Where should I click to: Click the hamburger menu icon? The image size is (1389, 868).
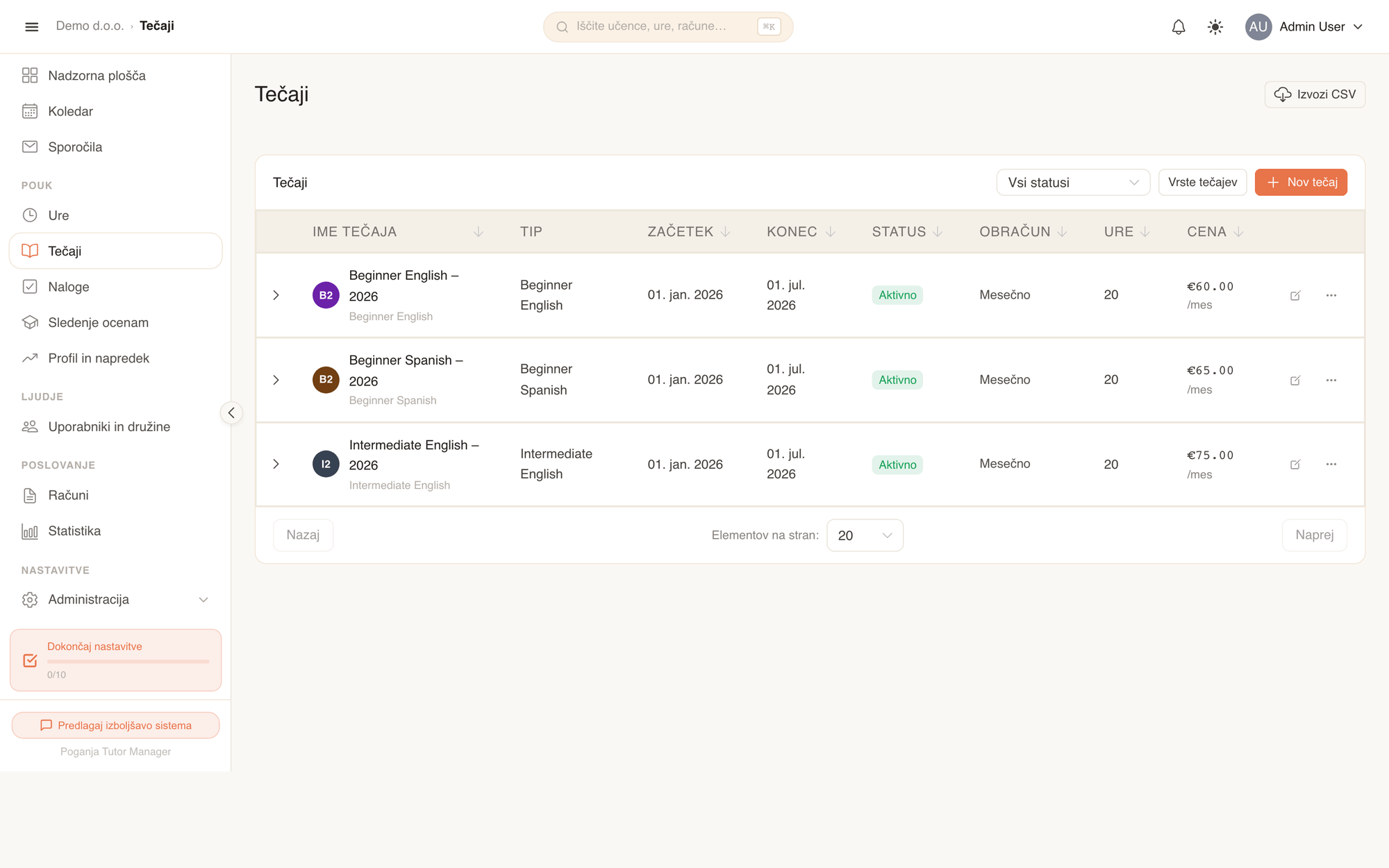[32, 27]
